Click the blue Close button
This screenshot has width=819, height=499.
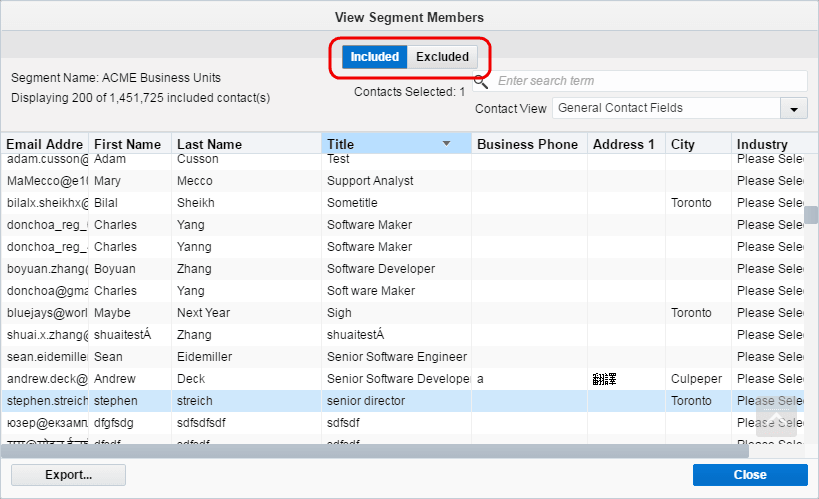[750, 475]
